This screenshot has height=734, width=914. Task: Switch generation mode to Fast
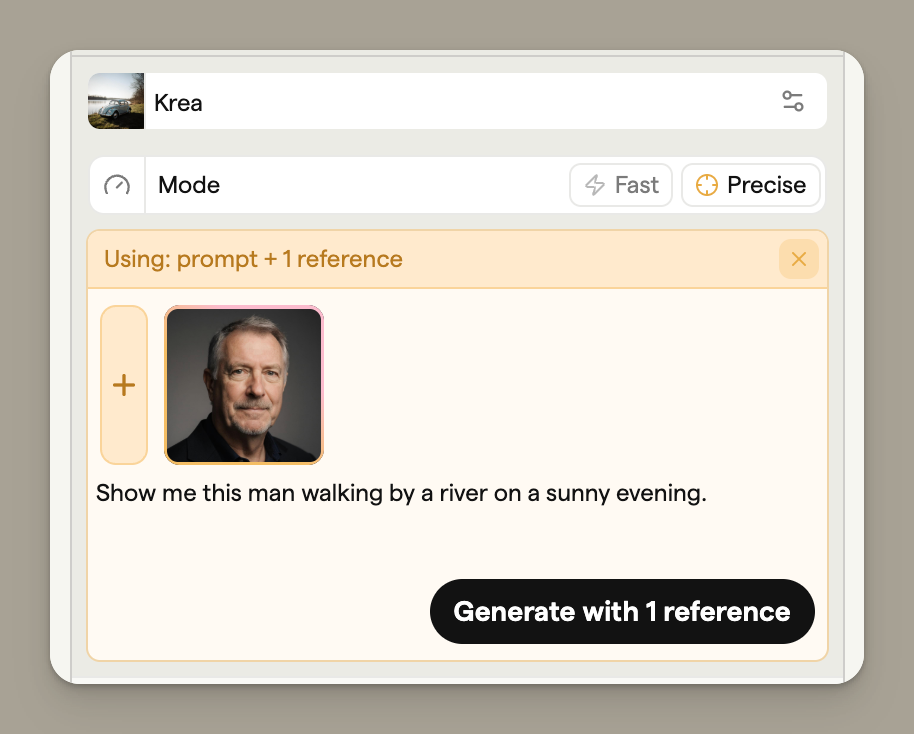621,185
